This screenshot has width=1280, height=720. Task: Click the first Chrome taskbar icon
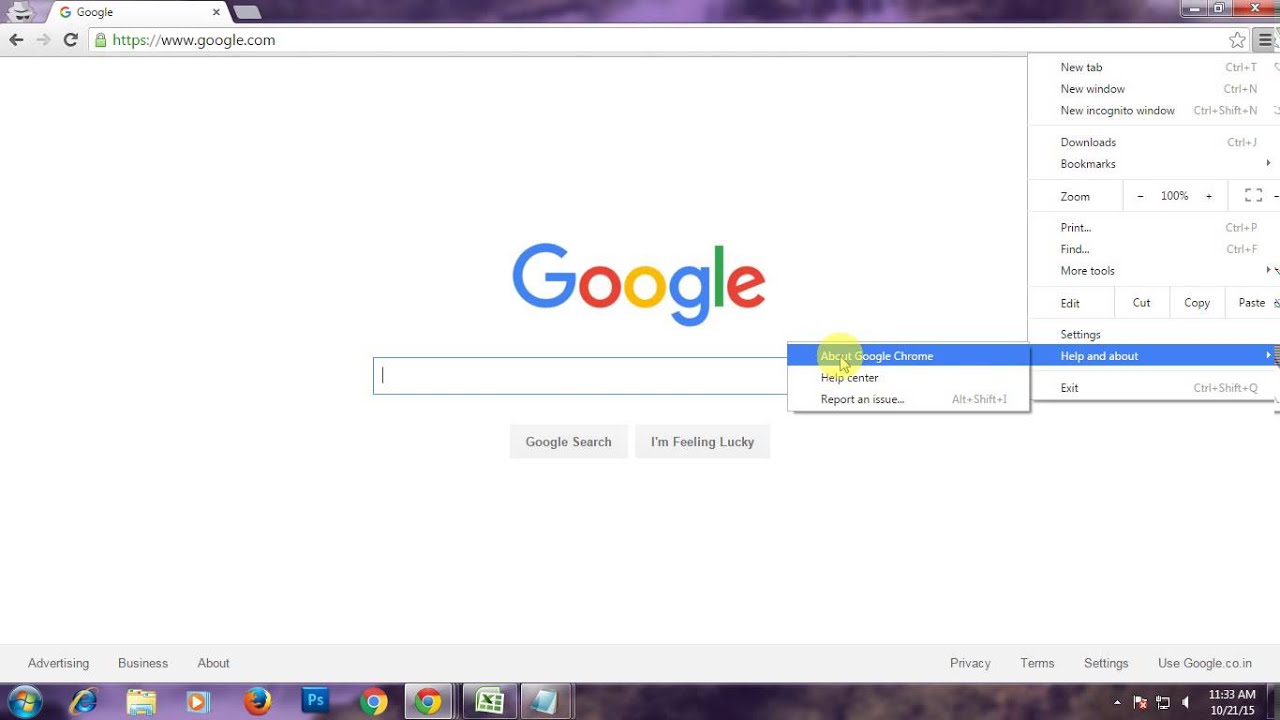(x=374, y=702)
